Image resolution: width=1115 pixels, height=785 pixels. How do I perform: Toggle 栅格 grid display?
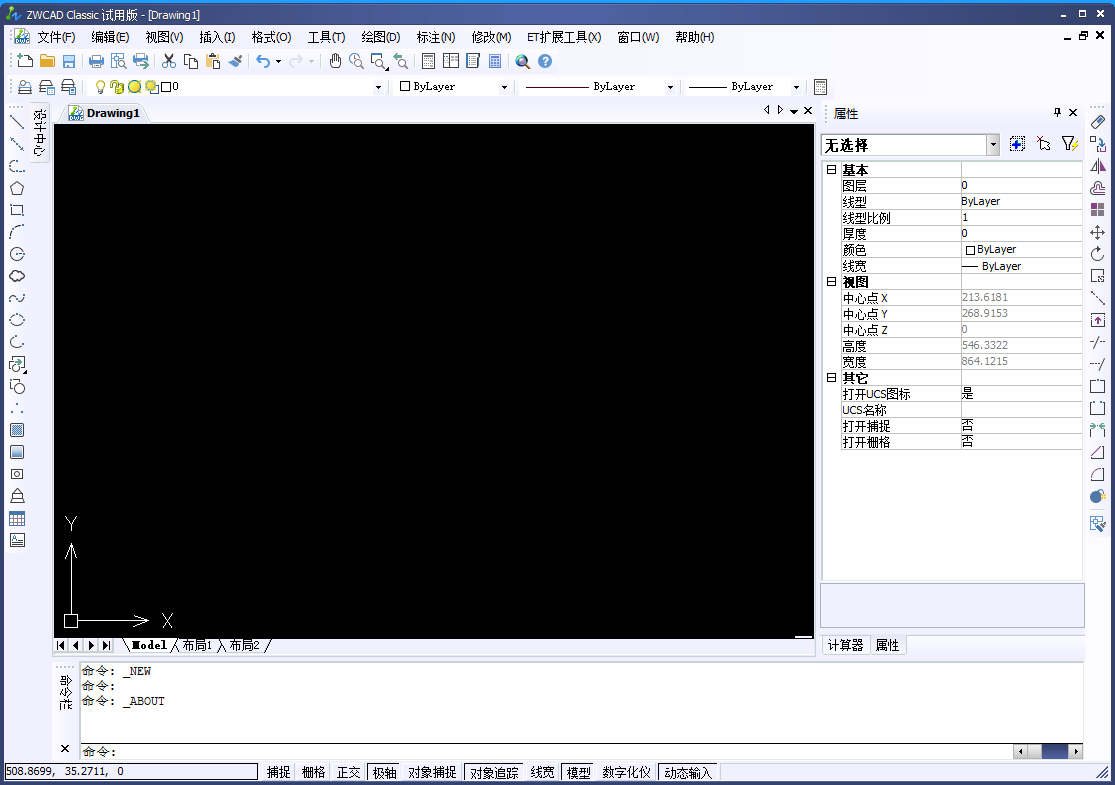[313, 771]
